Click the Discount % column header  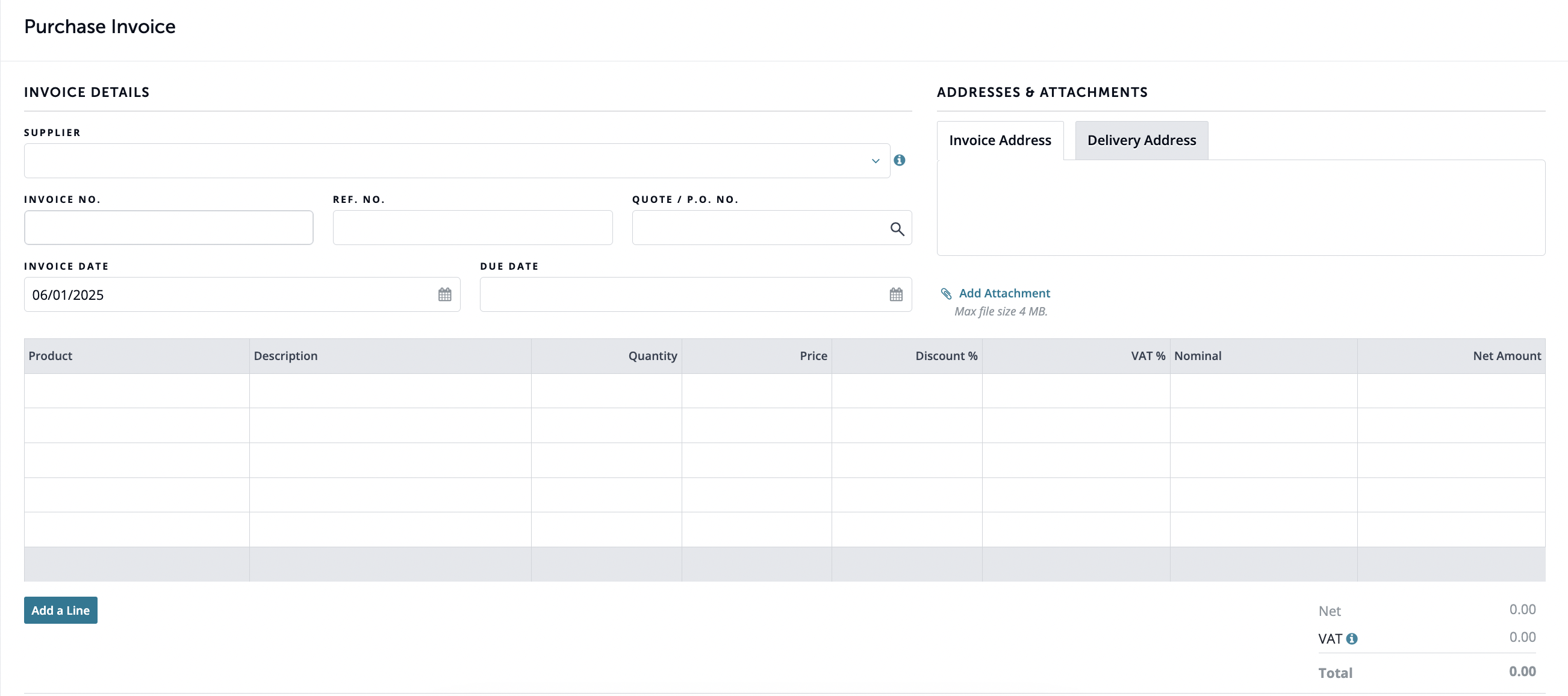(x=907, y=356)
